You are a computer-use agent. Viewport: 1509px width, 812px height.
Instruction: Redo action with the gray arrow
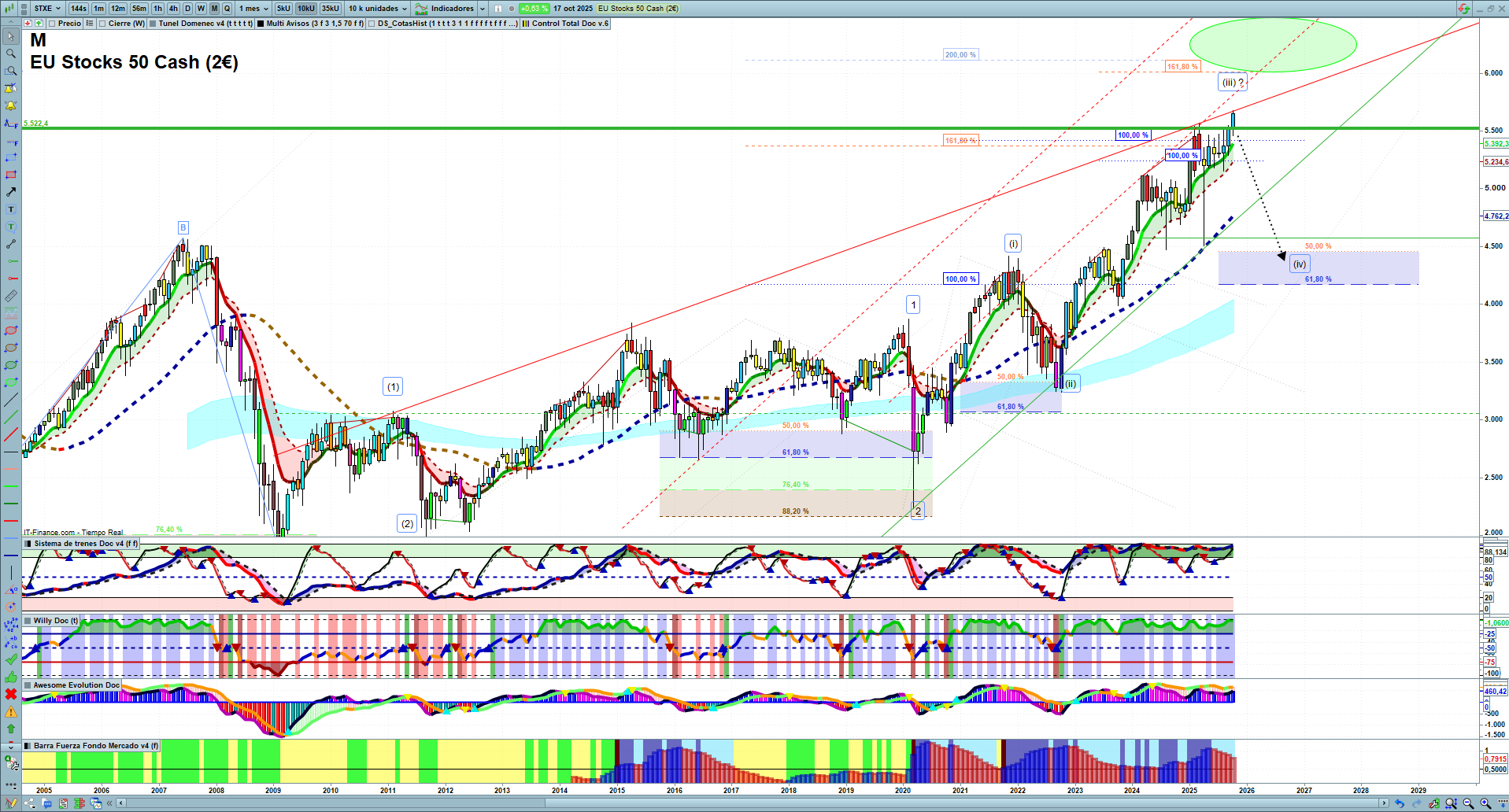coord(1416,803)
